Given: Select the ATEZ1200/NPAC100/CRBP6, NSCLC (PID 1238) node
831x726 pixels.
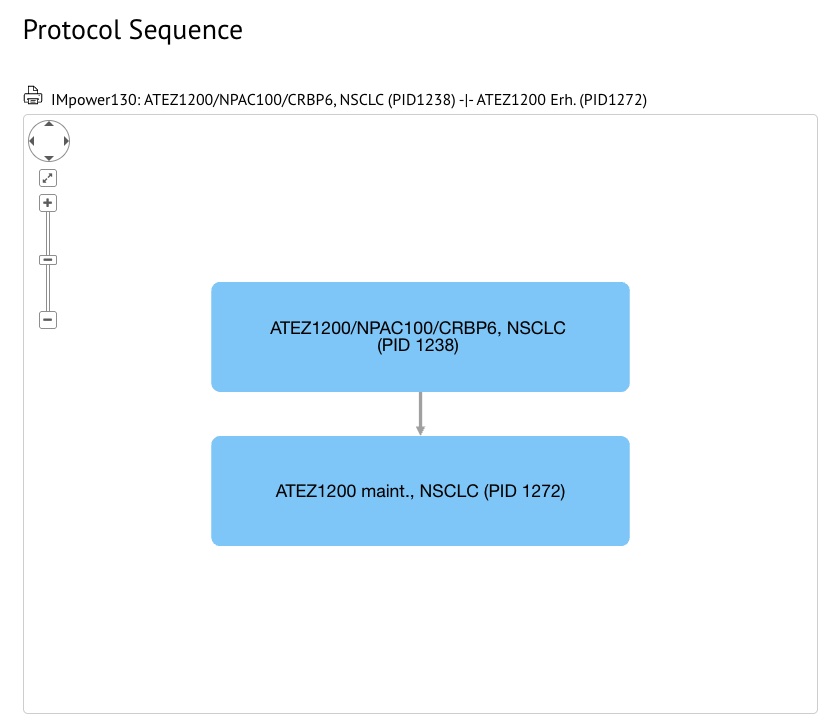Looking at the screenshot, I should pos(420,336).
